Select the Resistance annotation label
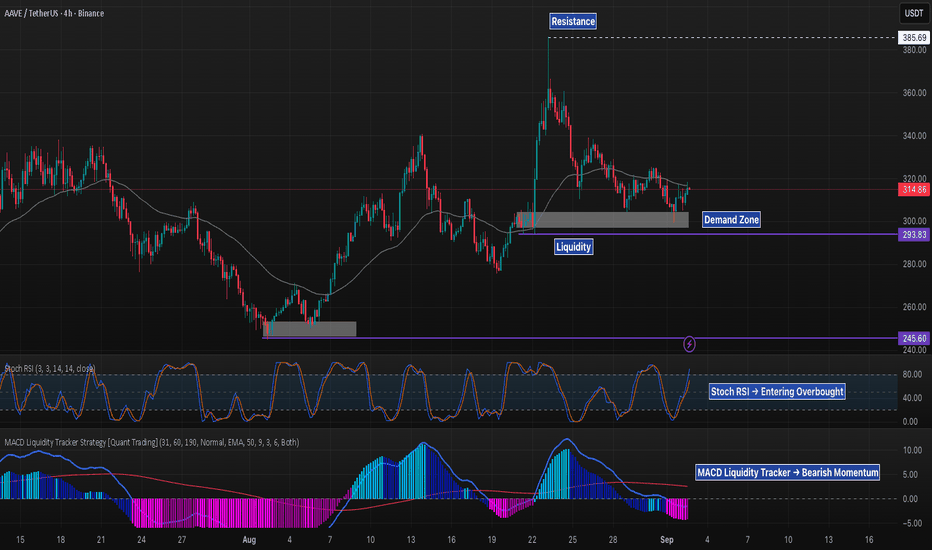The width and height of the screenshot is (932, 550). (572, 21)
